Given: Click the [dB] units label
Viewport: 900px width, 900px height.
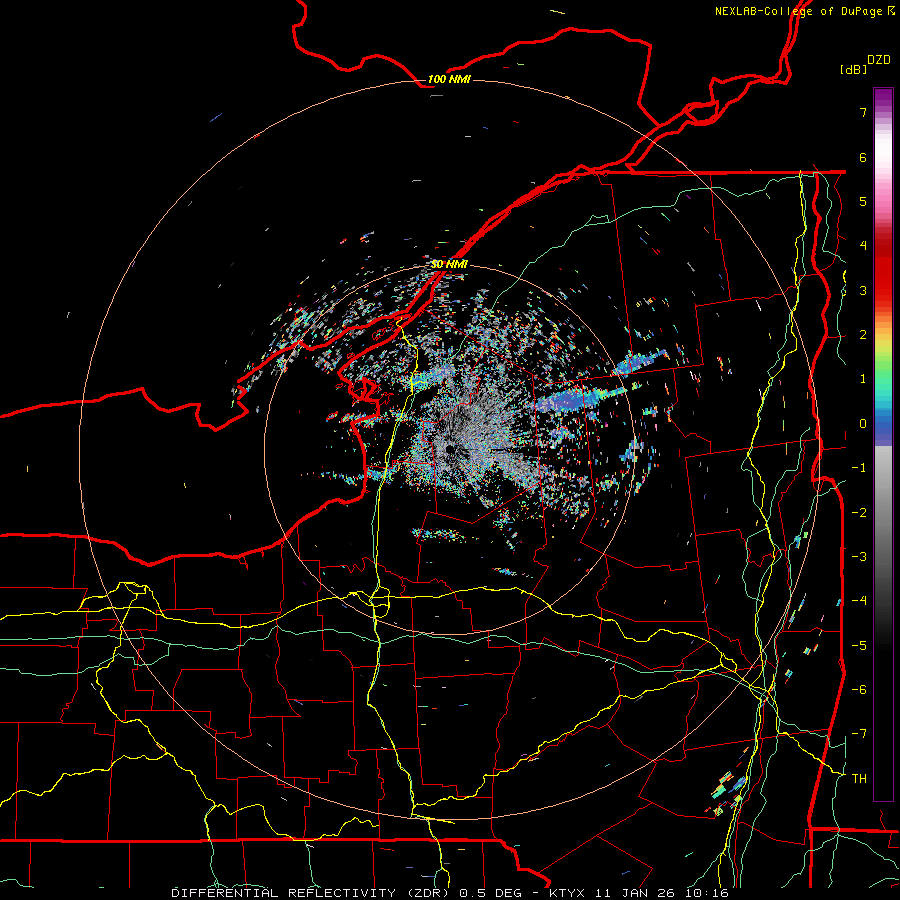Looking at the screenshot, I should pyautogui.click(x=853, y=69).
